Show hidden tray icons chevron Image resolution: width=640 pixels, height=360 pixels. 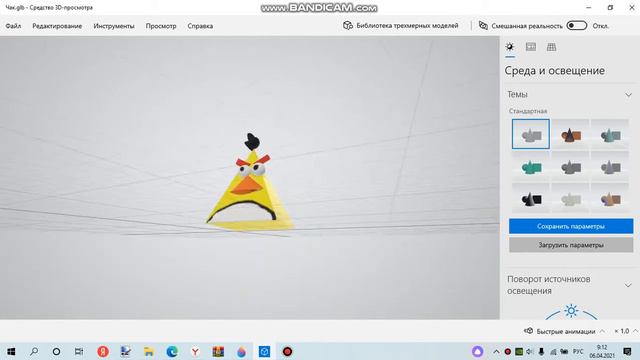pyautogui.click(x=496, y=351)
